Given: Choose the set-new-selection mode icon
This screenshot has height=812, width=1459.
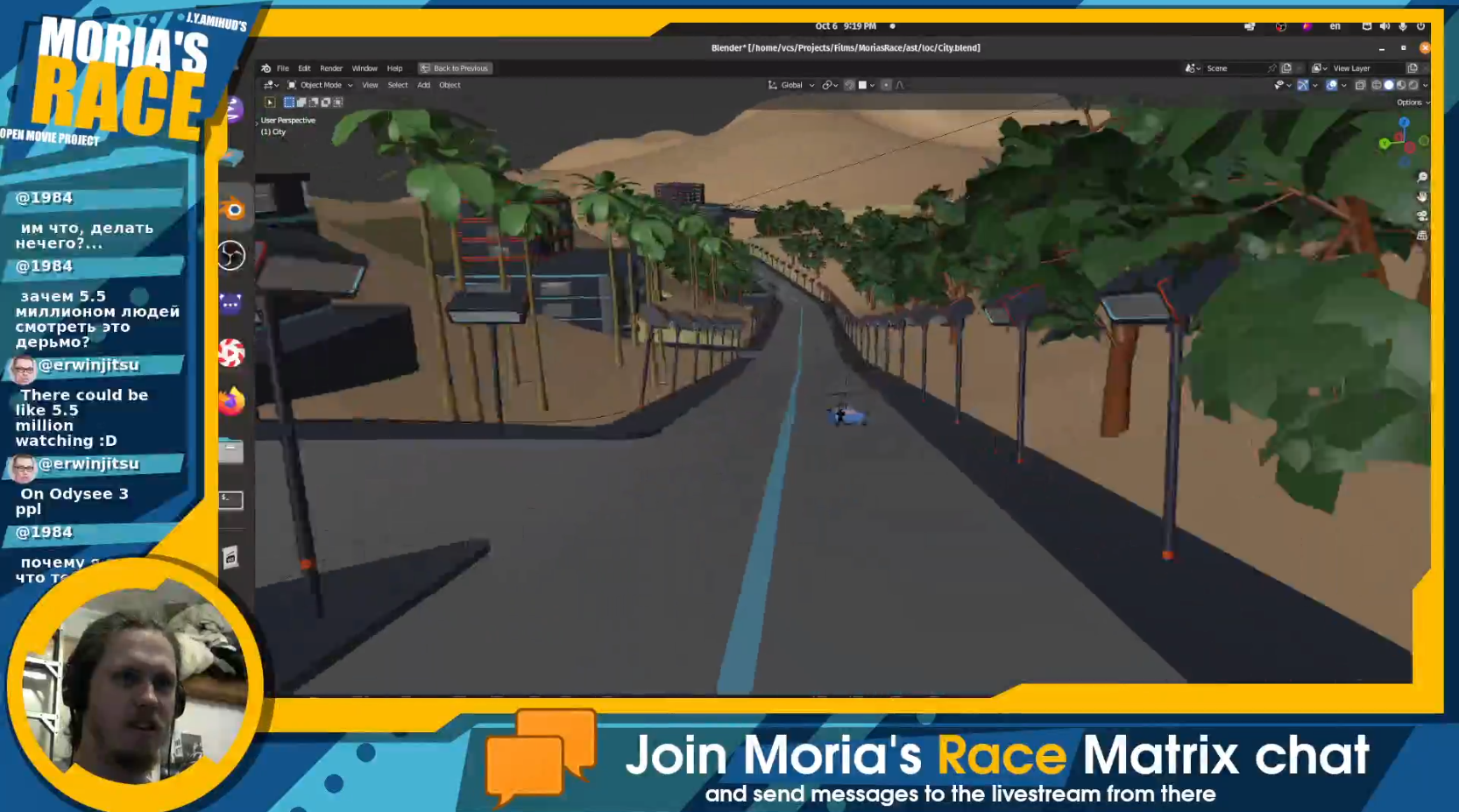Looking at the screenshot, I should (289, 102).
